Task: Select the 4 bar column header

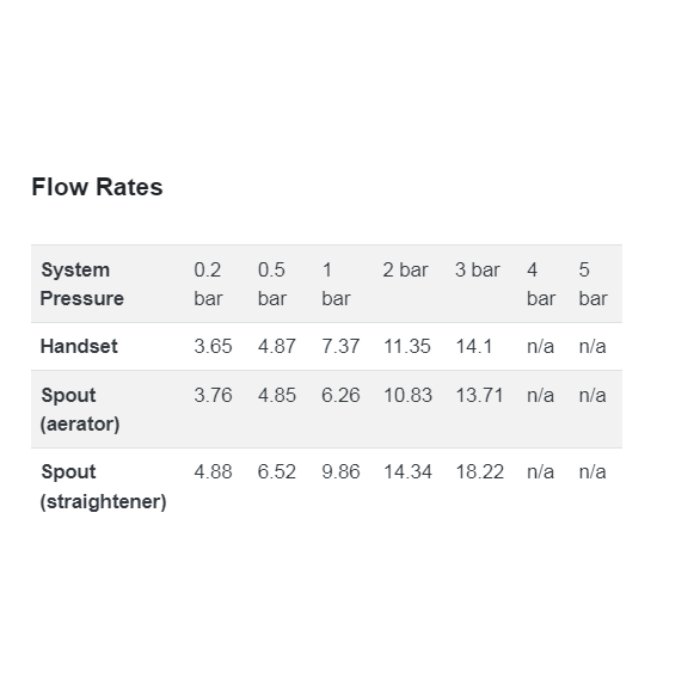Action: (x=541, y=284)
